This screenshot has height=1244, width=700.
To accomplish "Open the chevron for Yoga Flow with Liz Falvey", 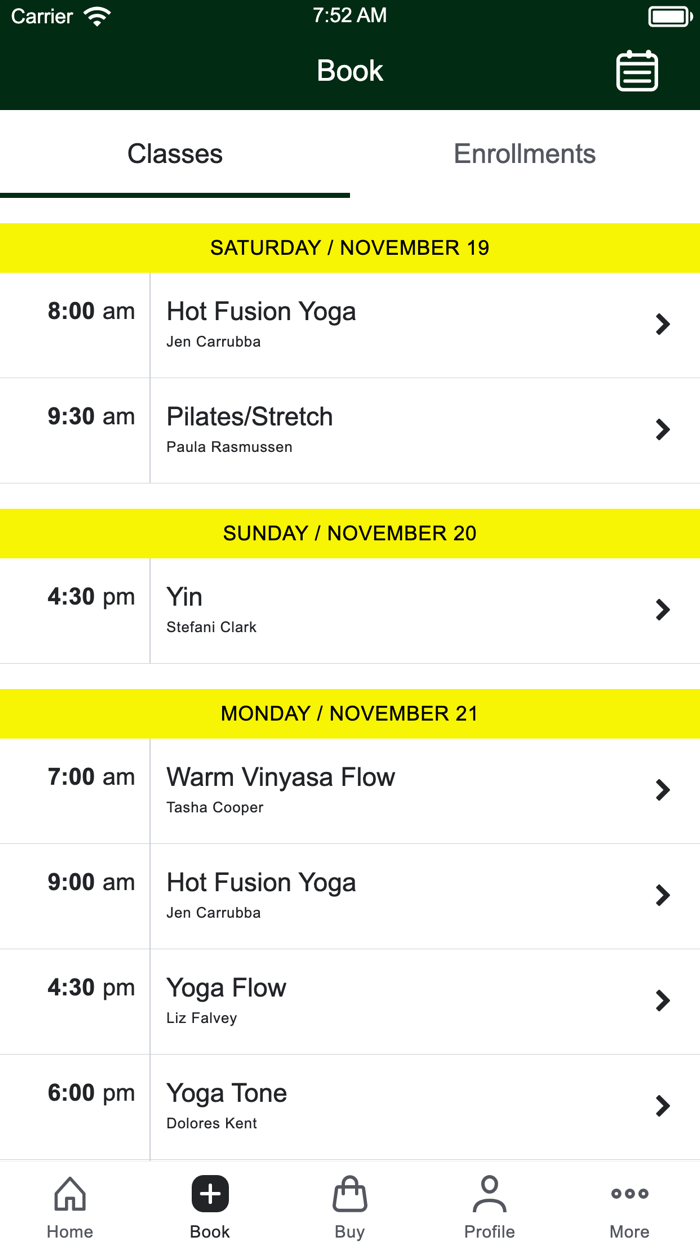I will pyautogui.click(x=662, y=1000).
